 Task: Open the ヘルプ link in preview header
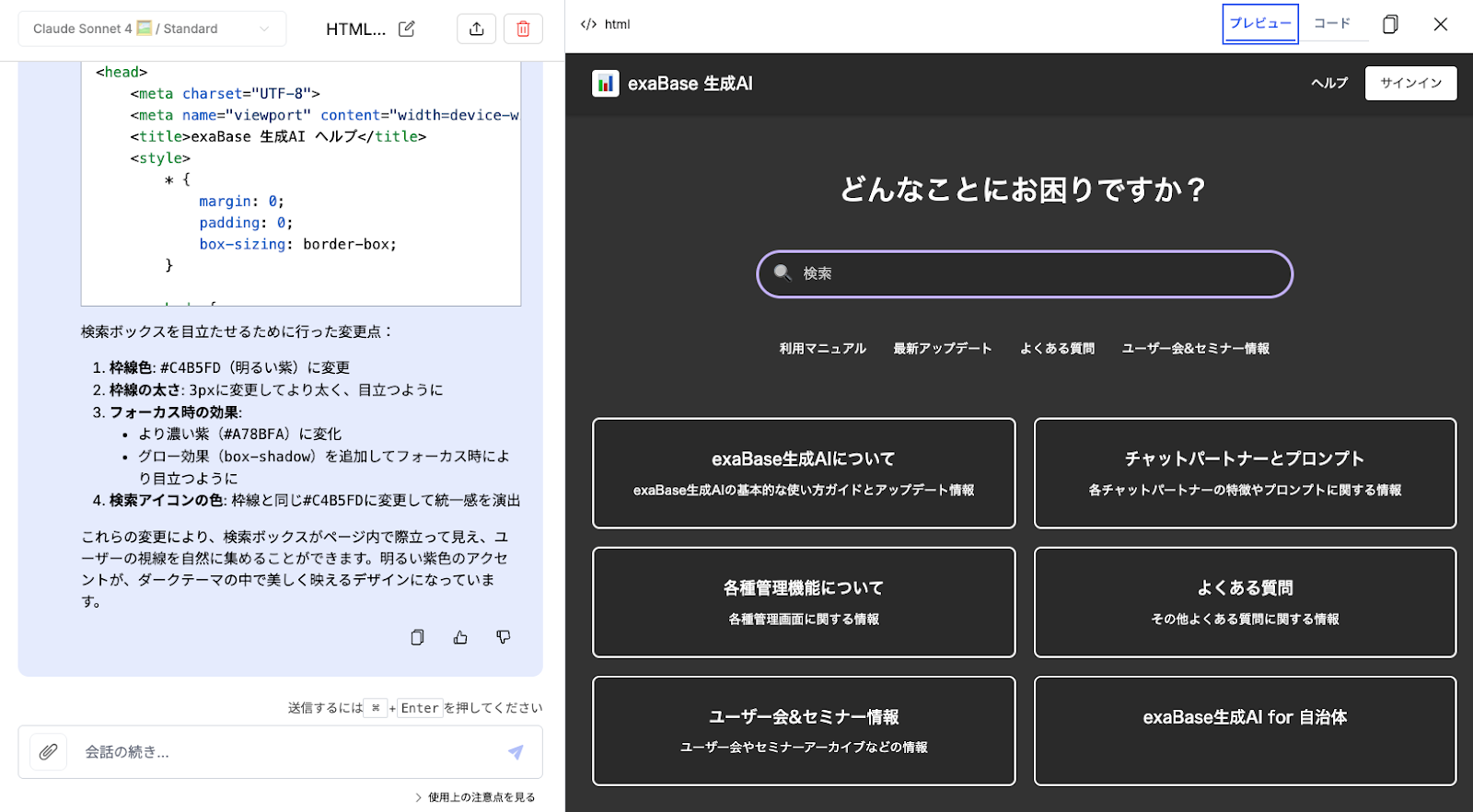point(1329,83)
